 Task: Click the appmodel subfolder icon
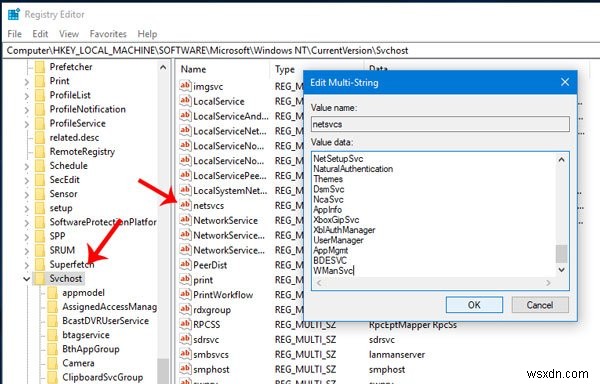52,293
